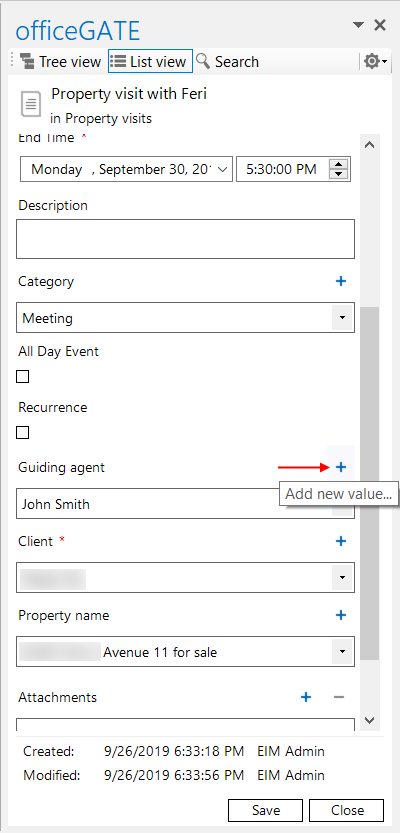The height and width of the screenshot is (833, 400).
Task: Toggle the All Day Event checkbox
Action: pyautogui.click(x=22, y=377)
